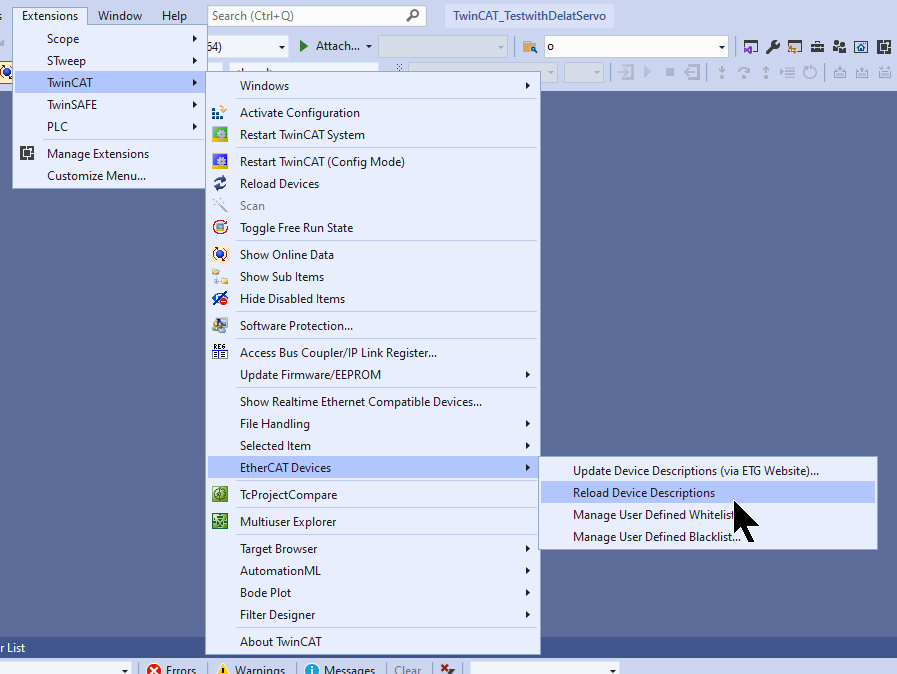The height and width of the screenshot is (674, 897).
Task: Select Manage User Defined Blacklist
Action: [708, 536]
